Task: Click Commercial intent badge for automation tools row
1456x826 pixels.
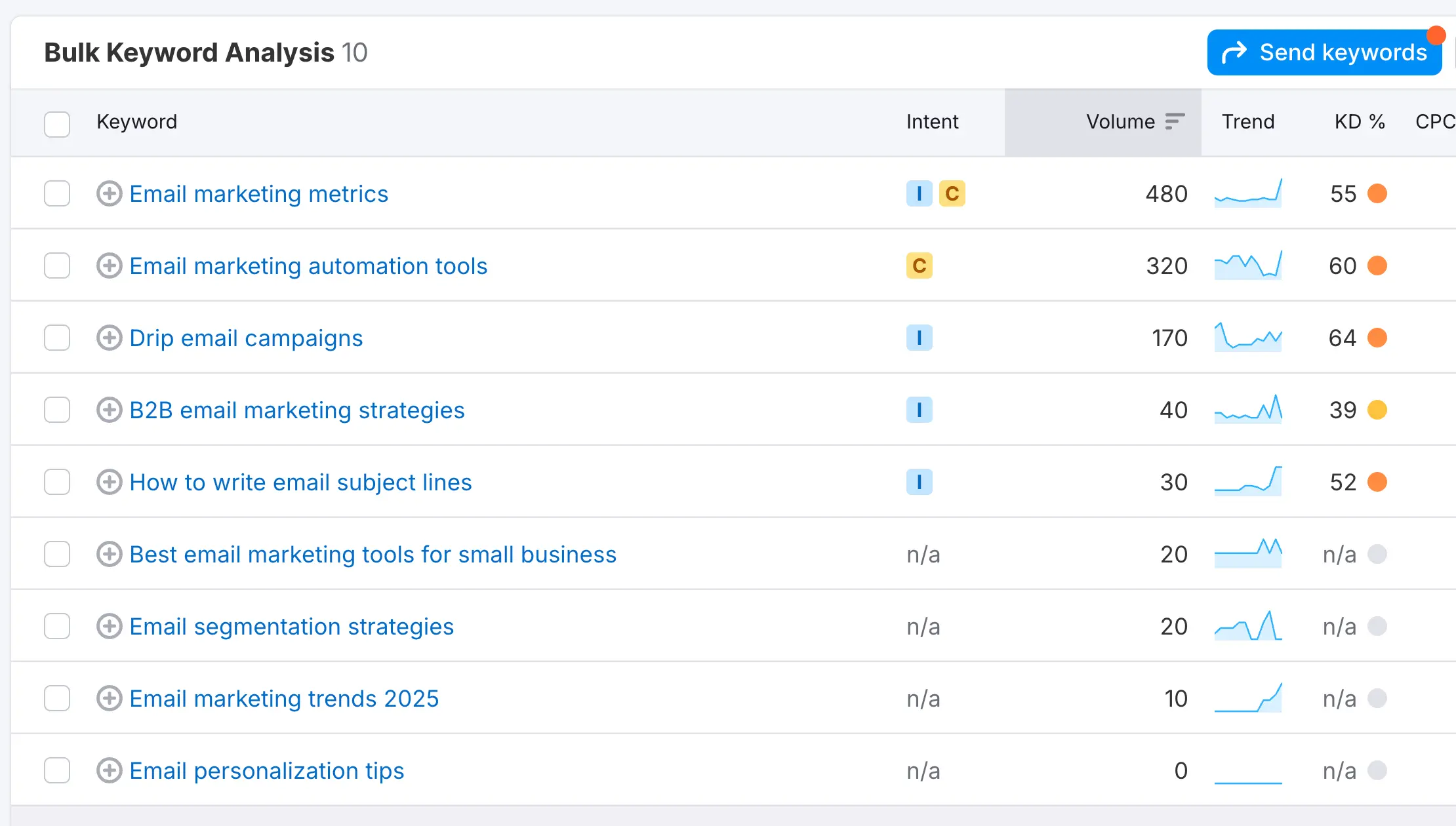Action: [x=919, y=266]
